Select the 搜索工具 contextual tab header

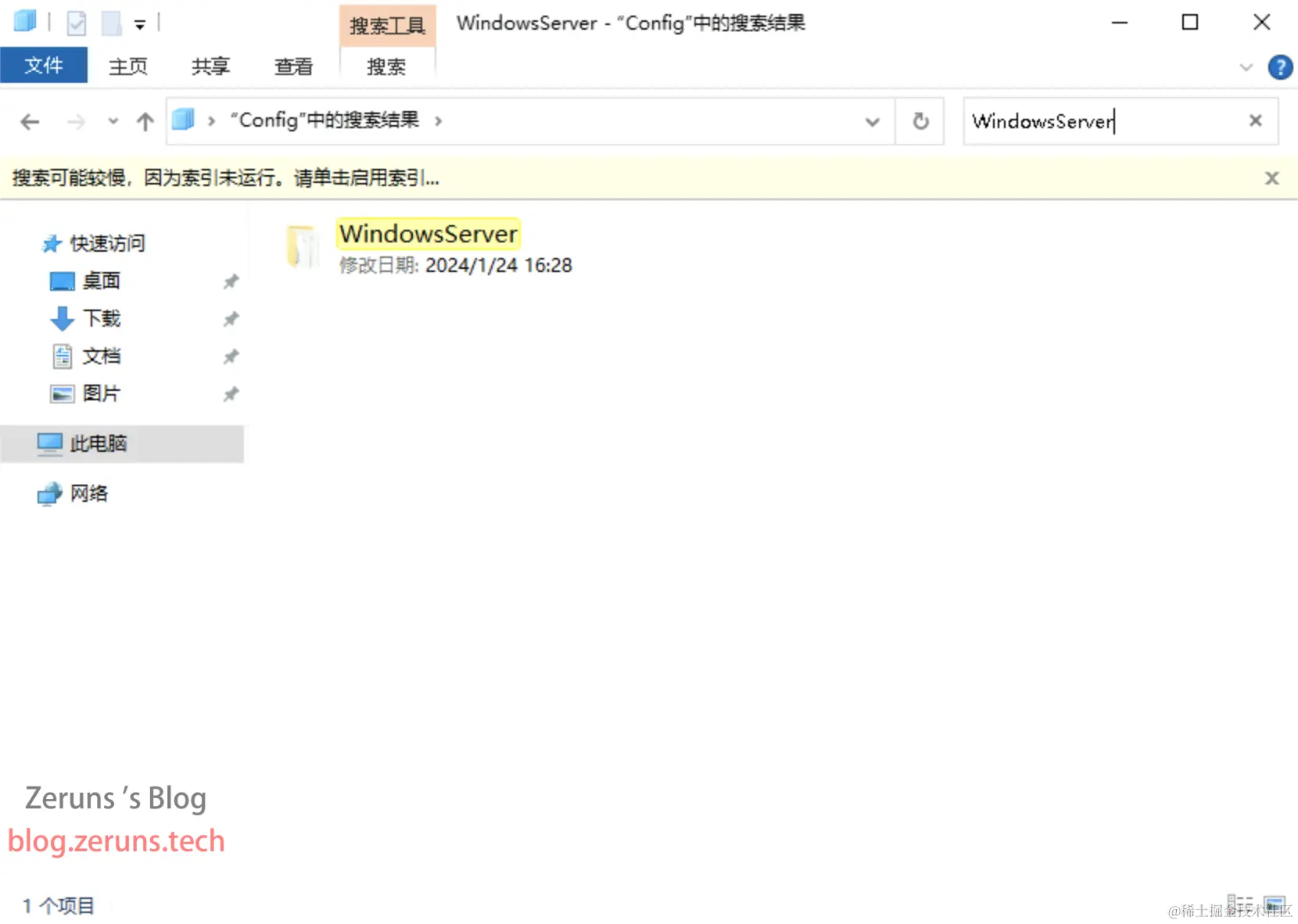[x=388, y=26]
